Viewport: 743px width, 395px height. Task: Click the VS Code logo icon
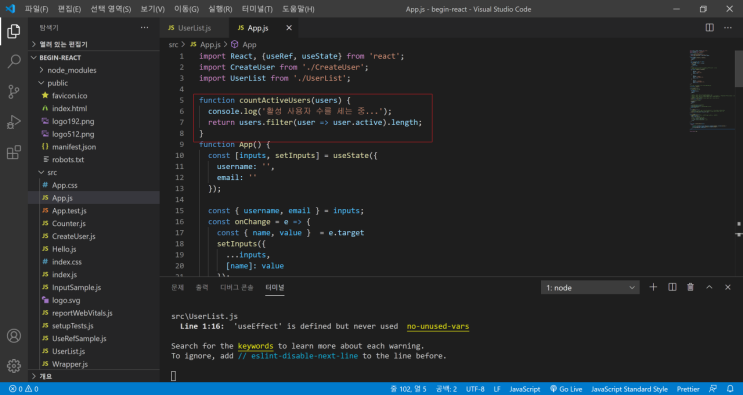[10, 9]
